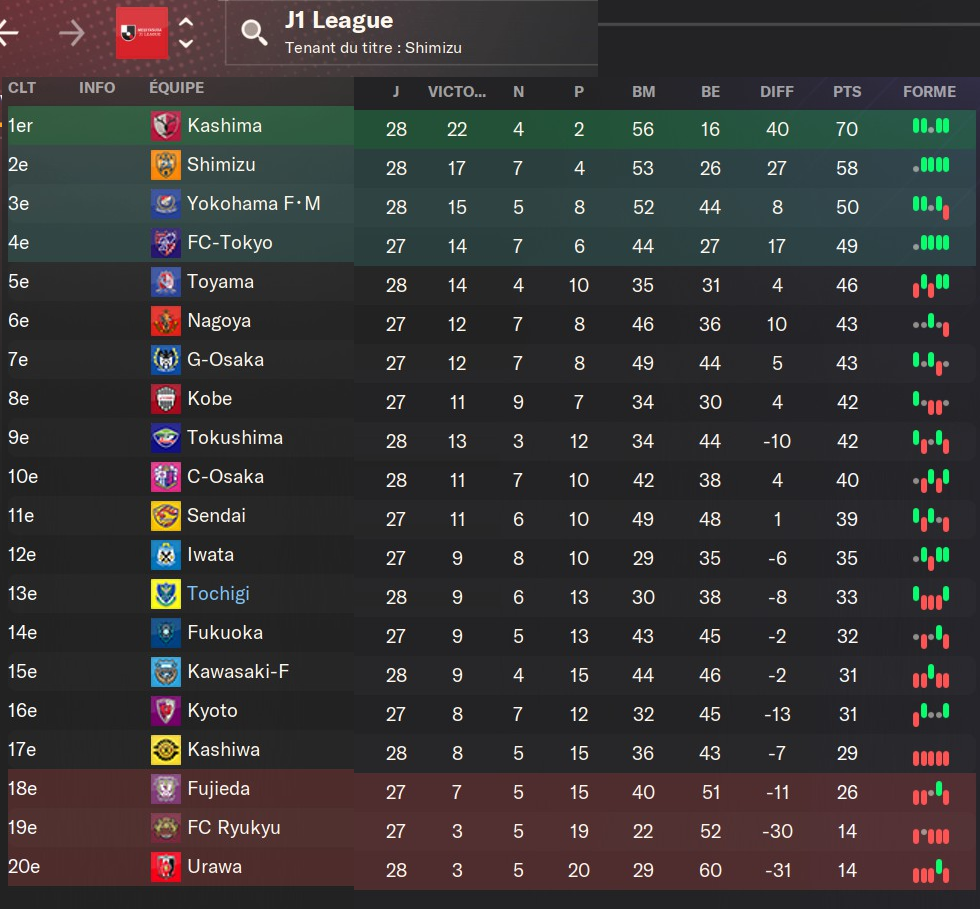Click the back navigation arrow
This screenshot has width=980, height=909.
8,33
